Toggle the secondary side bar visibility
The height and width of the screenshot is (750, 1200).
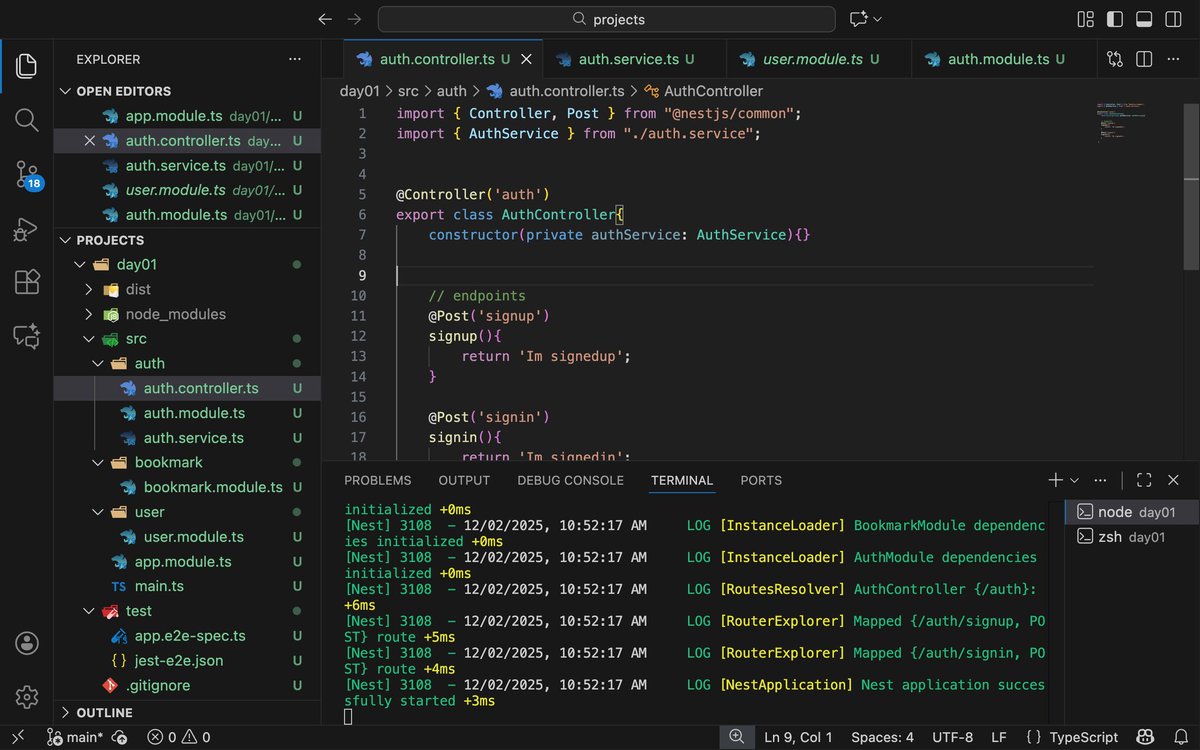(1171, 18)
